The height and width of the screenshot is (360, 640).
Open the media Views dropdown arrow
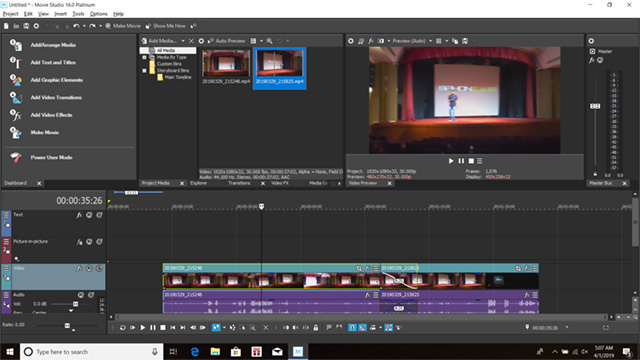pyautogui.click(x=261, y=41)
